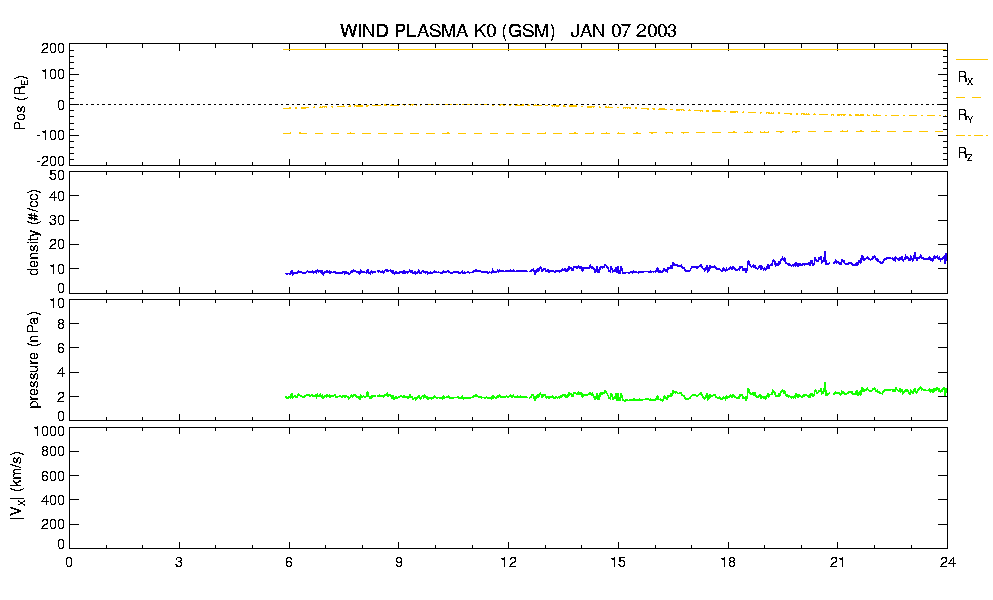The width and height of the screenshot is (993, 600).
Task: Click the density (#/cc) axis label
Action: coord(34,233)
